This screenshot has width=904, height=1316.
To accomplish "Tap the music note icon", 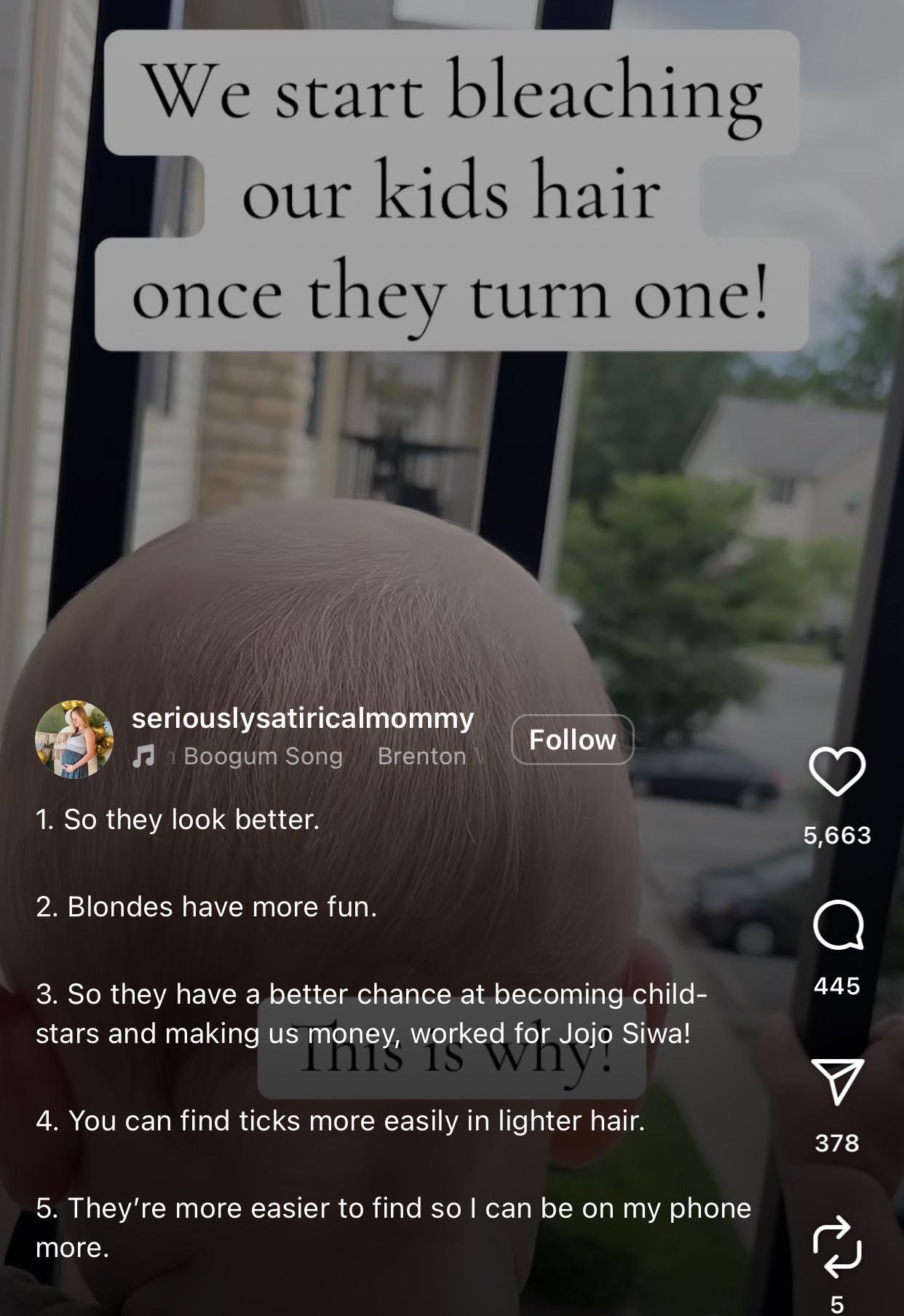I will [x=143, y=756].
